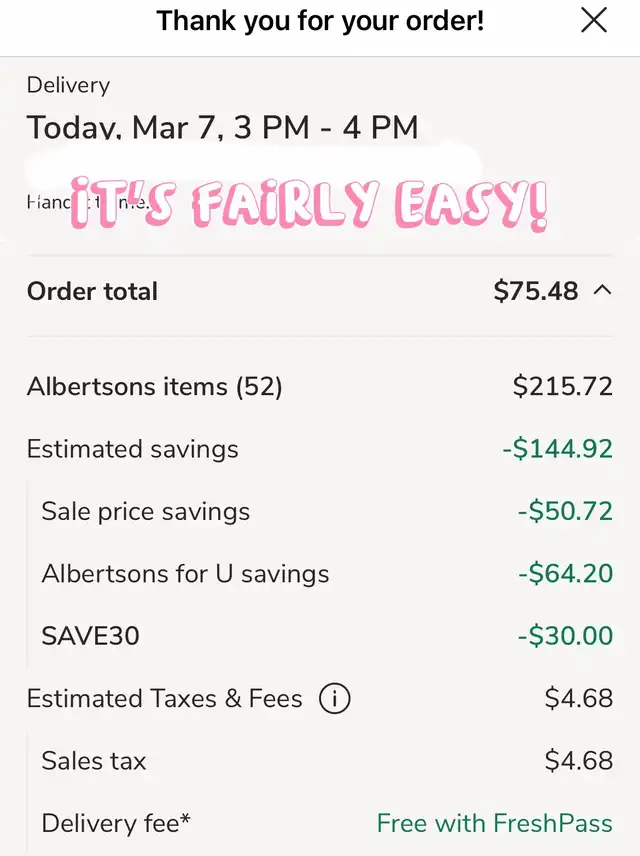Click the Today, Mar 7 delivery window
The width and height of the screenshot is (640, 856).
[x=222, y=128]
